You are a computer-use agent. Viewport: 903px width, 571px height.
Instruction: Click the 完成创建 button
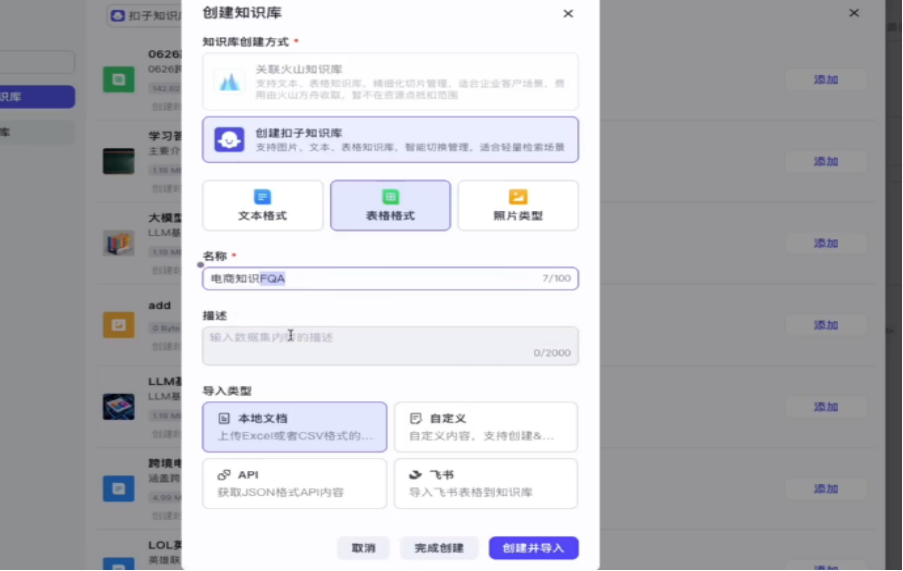[x=439, y=548]
